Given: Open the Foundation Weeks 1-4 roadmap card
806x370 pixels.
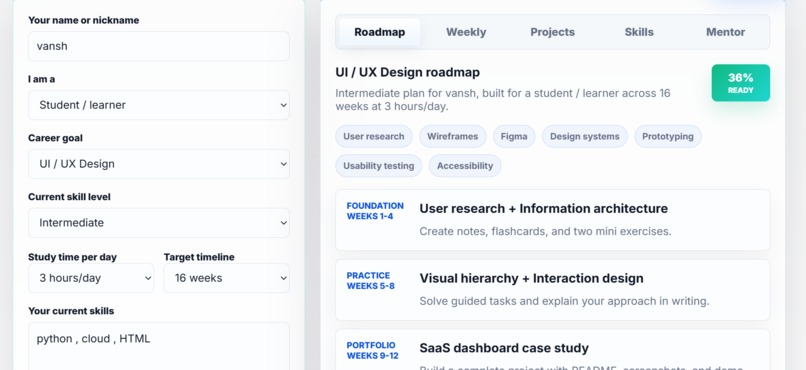Looking at the screenshot, I should click(x=553, y=220).
